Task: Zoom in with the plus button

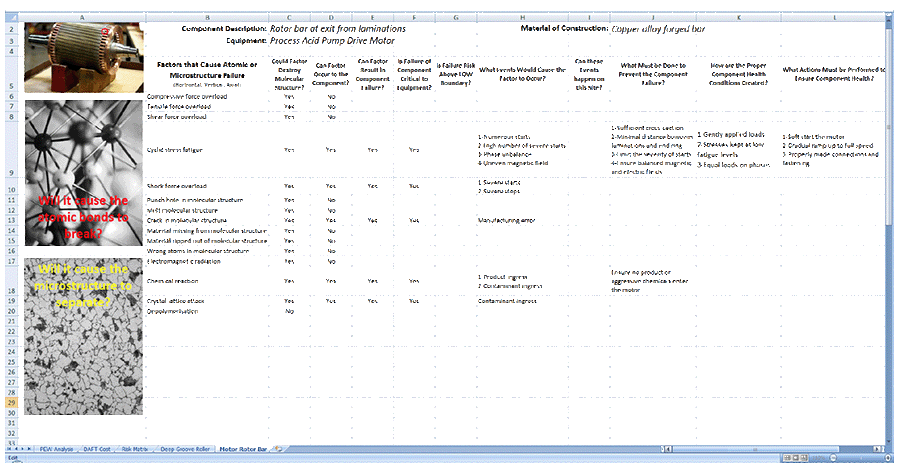Action: tap(887, 458)
